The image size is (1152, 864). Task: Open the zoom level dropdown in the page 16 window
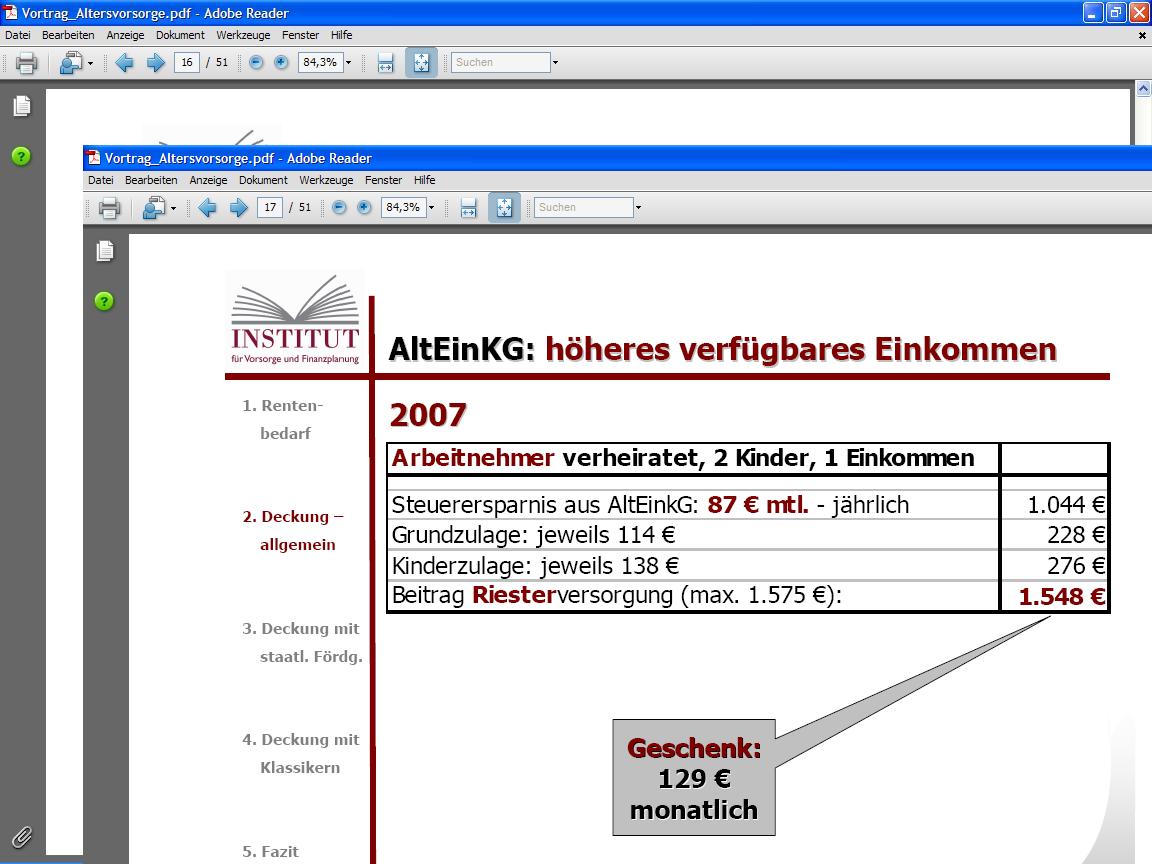tap(348, 63)
